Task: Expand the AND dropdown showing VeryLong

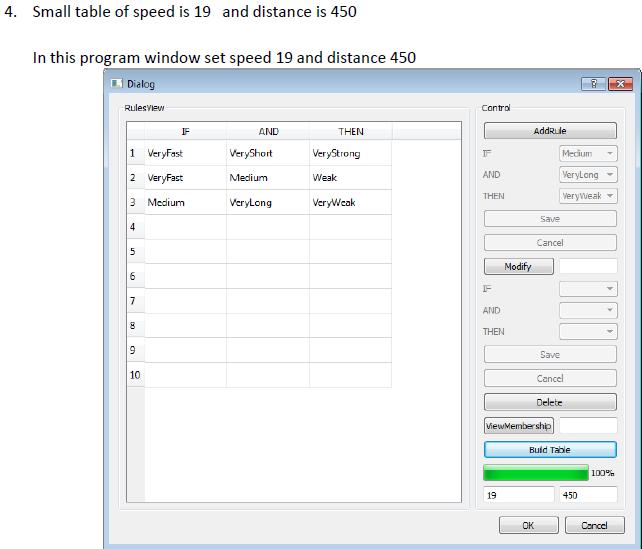Action: [588, 175]
